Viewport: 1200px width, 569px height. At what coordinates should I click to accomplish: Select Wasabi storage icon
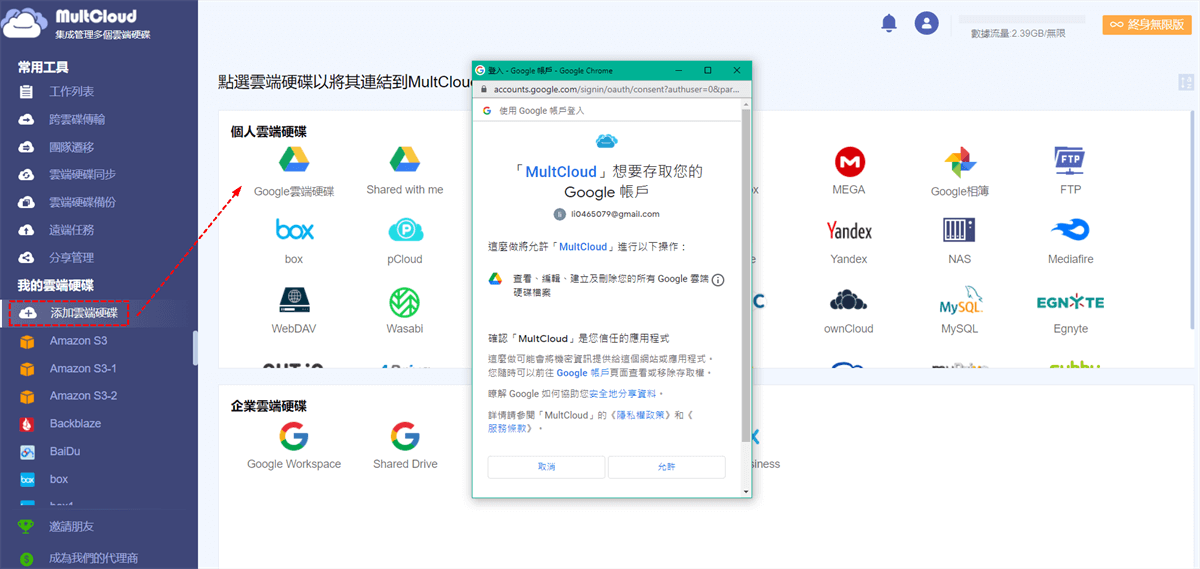pyautogui.click(x=405, y=301)
